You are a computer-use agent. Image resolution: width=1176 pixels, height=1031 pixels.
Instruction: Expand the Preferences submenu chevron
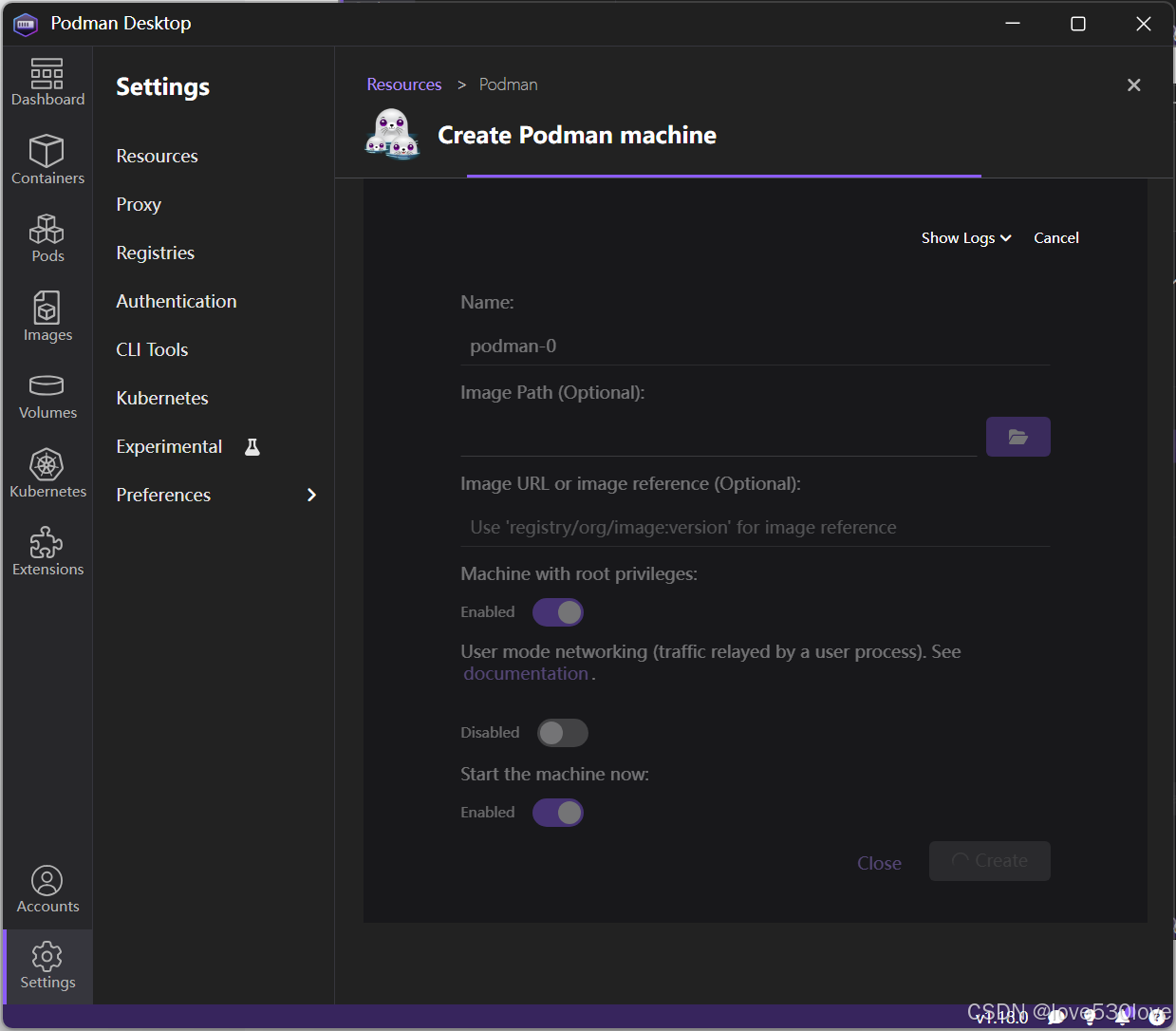tap(311, 495)
